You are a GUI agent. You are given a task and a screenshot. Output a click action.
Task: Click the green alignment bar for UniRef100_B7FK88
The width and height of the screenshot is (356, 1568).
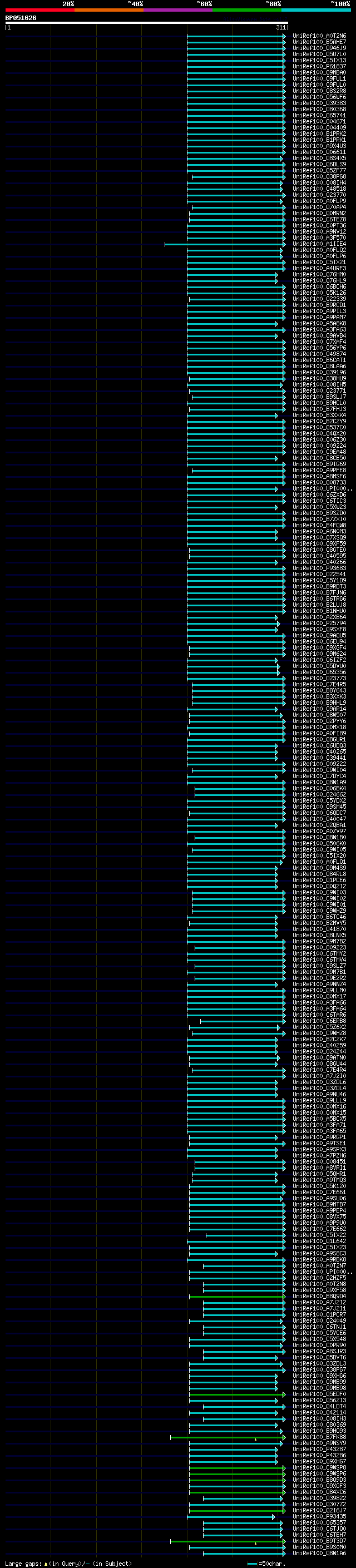point(227,1437)
